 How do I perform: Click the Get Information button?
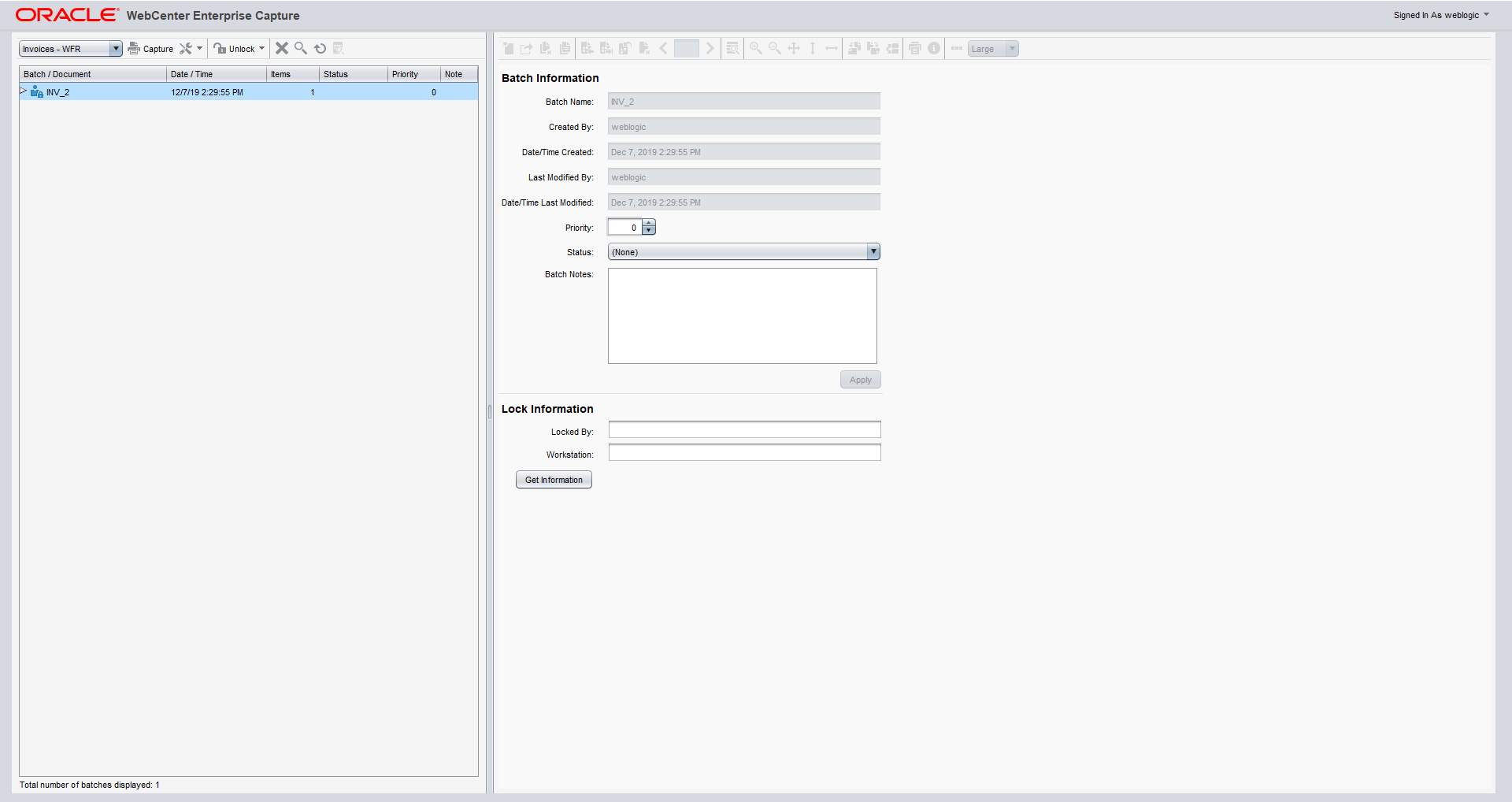[554, 480]
